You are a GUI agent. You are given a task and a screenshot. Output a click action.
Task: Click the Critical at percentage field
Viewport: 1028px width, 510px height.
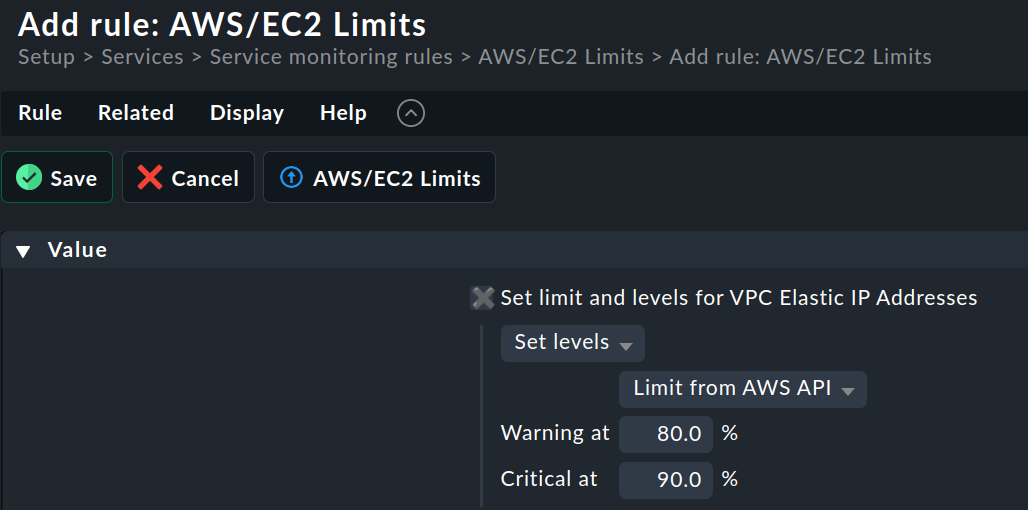pos(666,479)
